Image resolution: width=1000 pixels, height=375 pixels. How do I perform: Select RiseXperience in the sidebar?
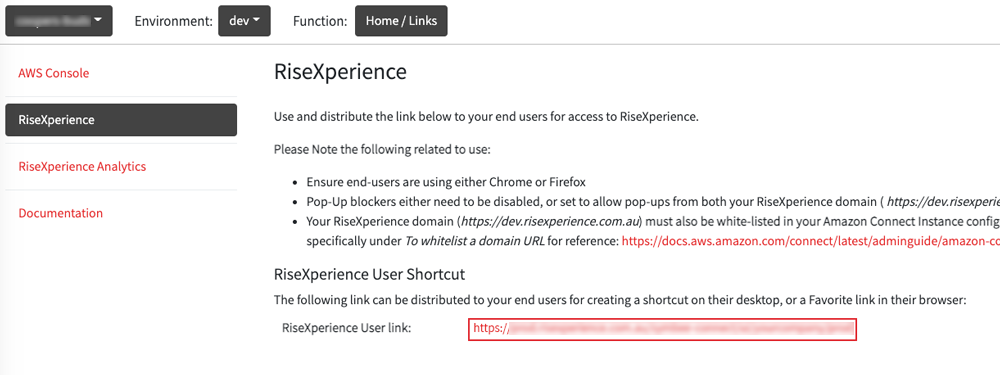pyautogui.click(x=121, y=120)
